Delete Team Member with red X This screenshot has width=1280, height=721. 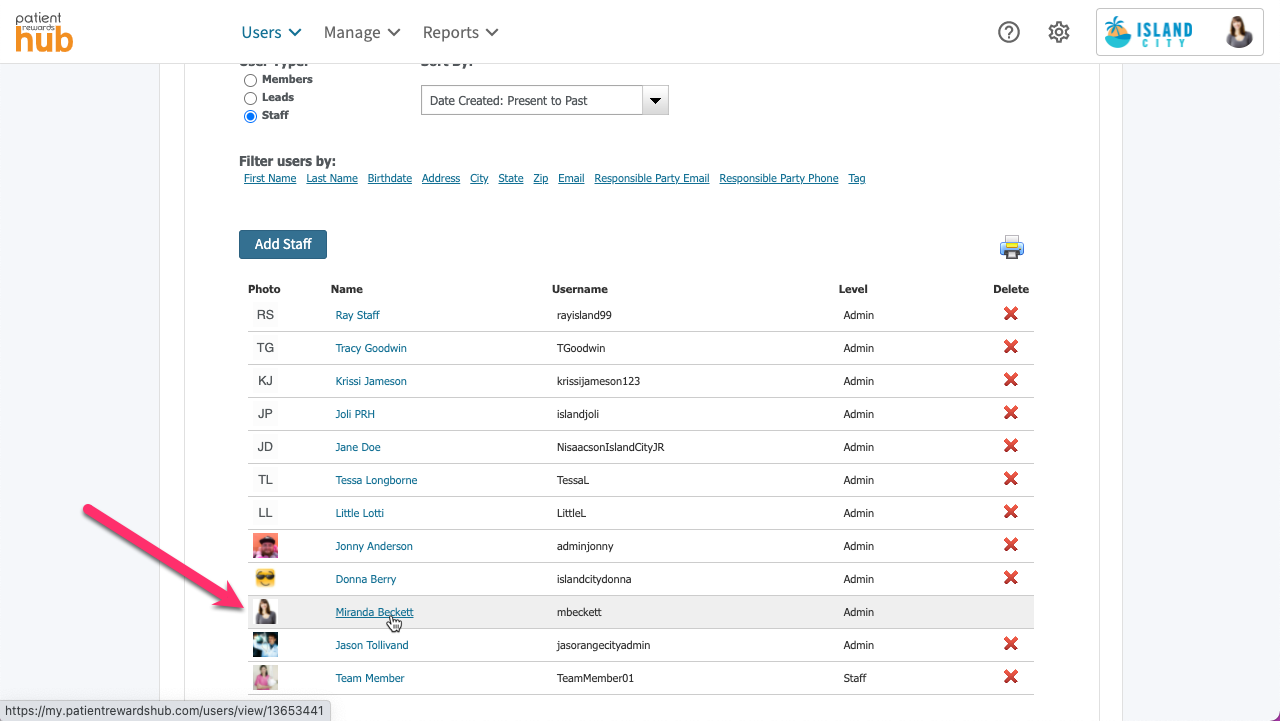coord(1011,677)
